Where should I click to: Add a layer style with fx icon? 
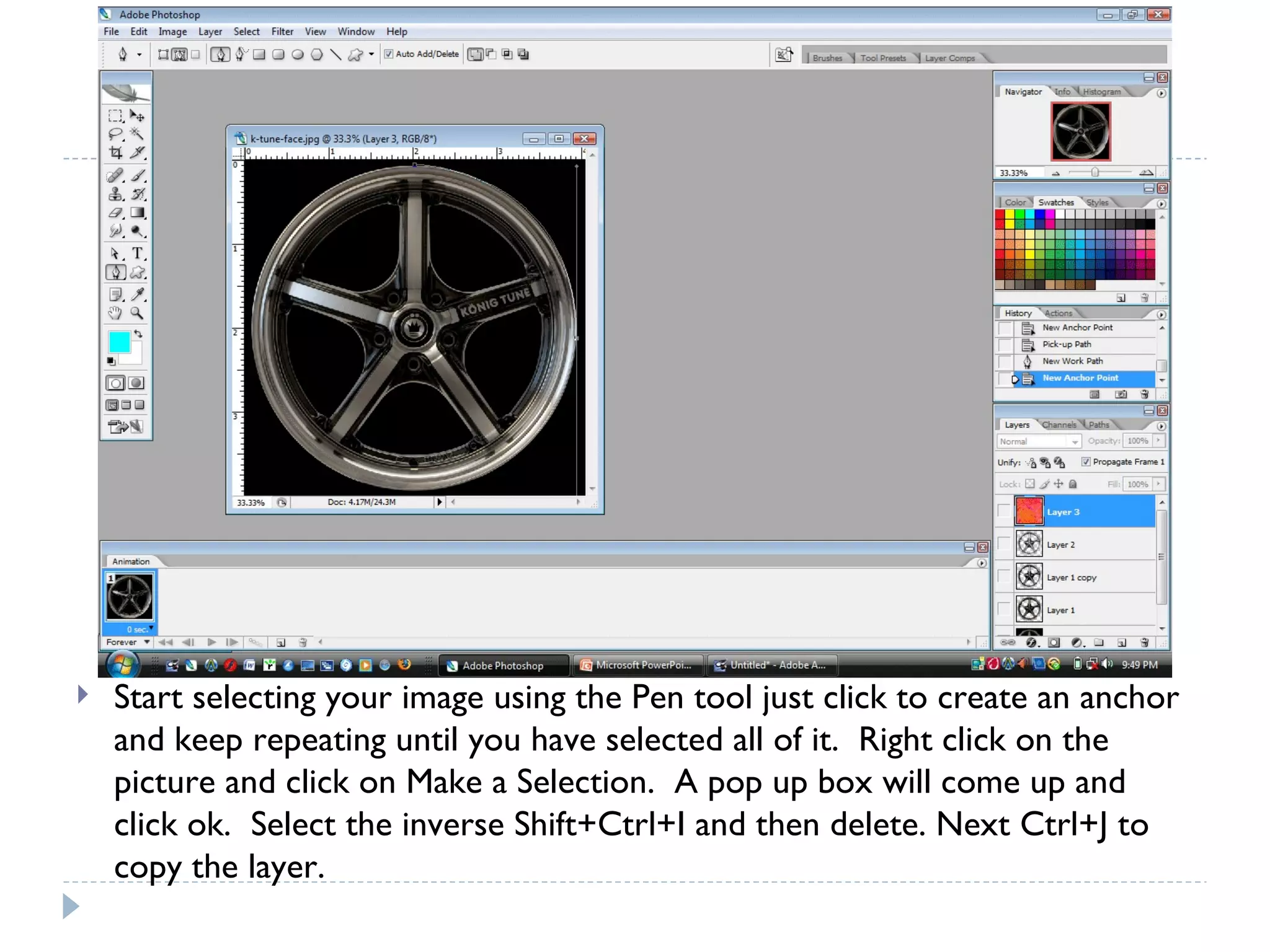click(x=1031, y=643)
